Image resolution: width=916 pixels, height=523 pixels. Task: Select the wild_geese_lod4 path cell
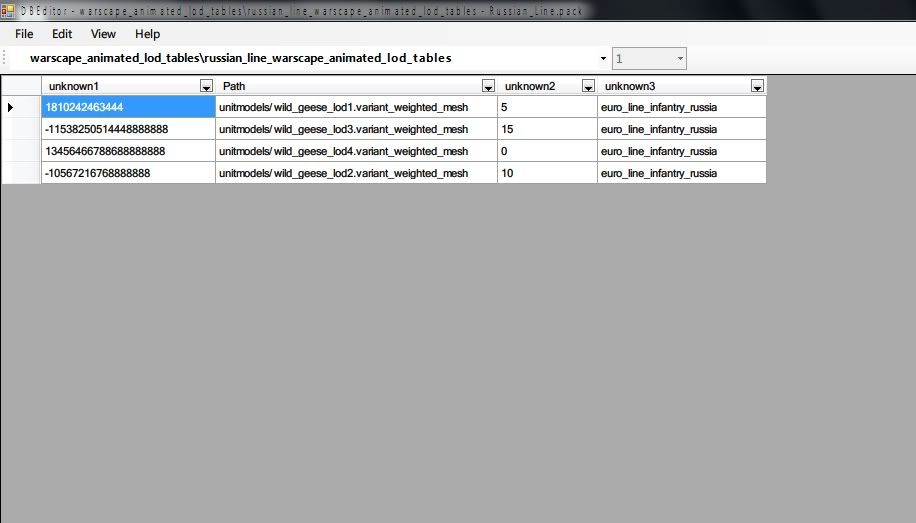pyautogui.click(x=356, y=151)
